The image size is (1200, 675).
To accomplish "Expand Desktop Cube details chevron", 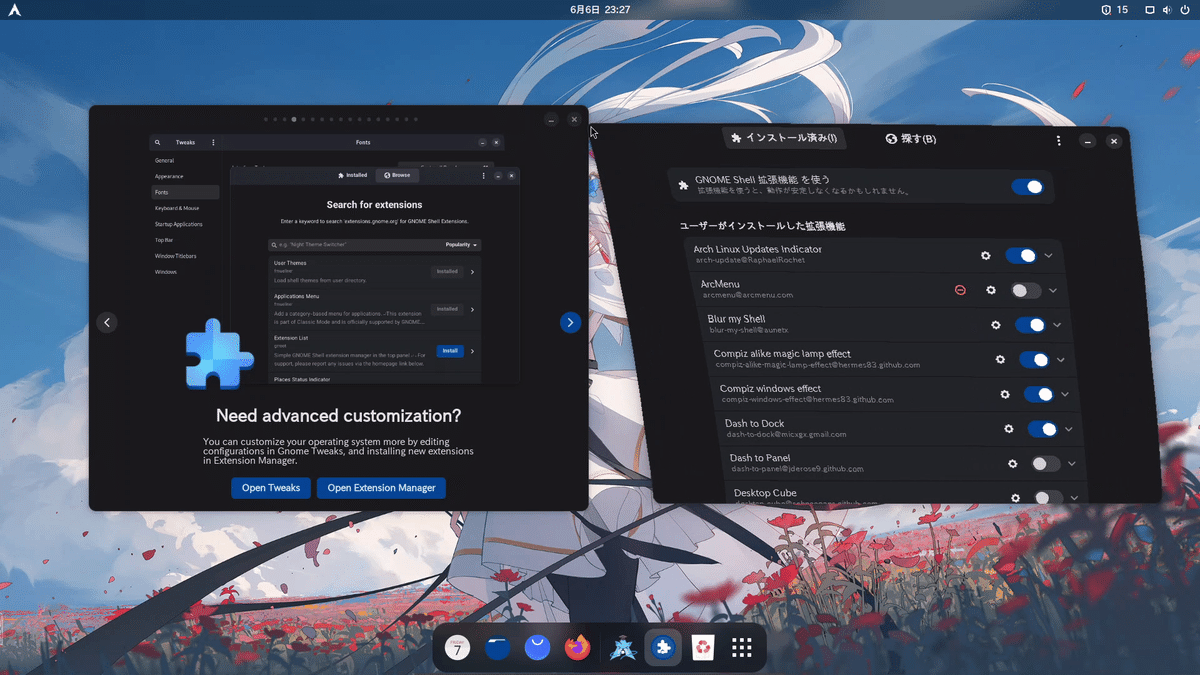I will click(x=1075, y=497).
